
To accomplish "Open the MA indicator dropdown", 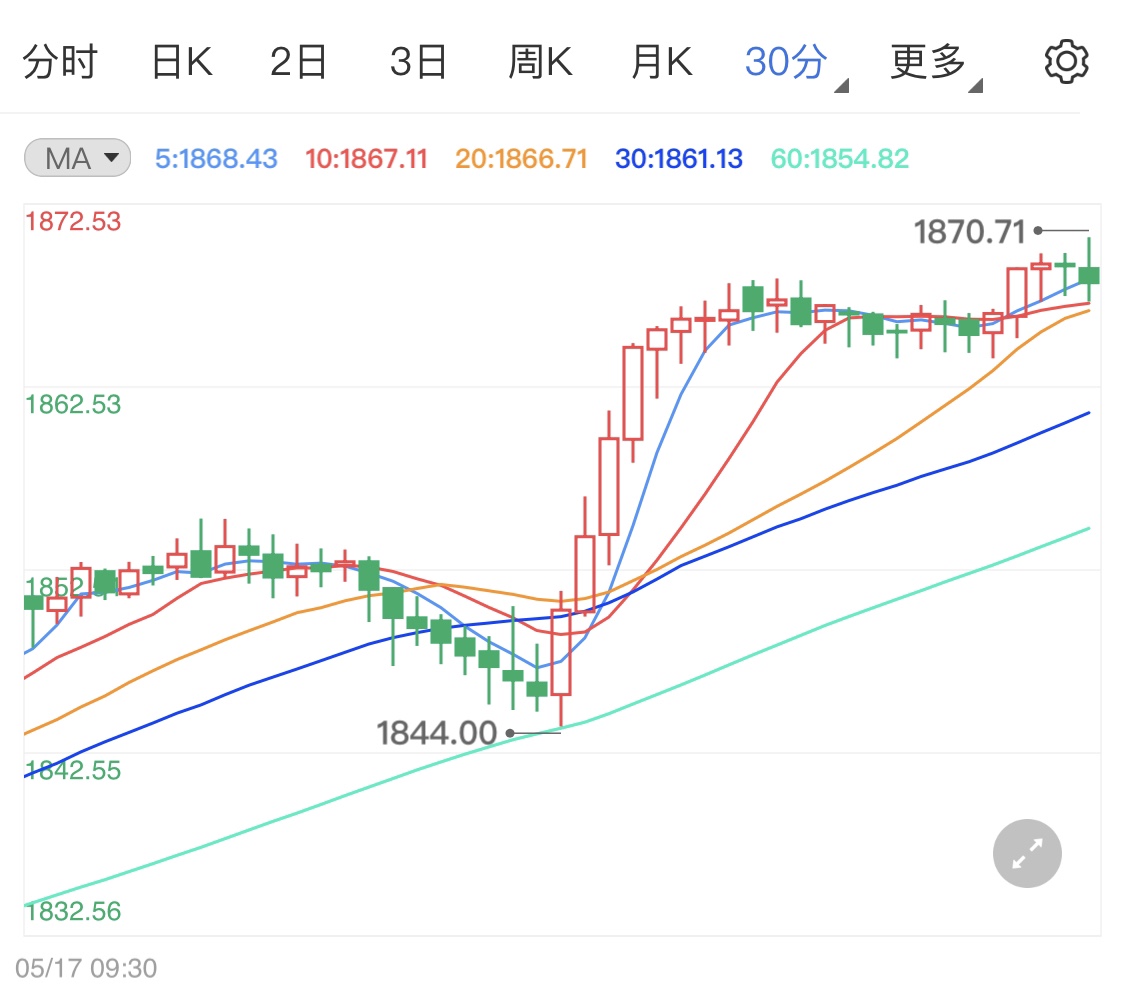I will click(77, 158).
